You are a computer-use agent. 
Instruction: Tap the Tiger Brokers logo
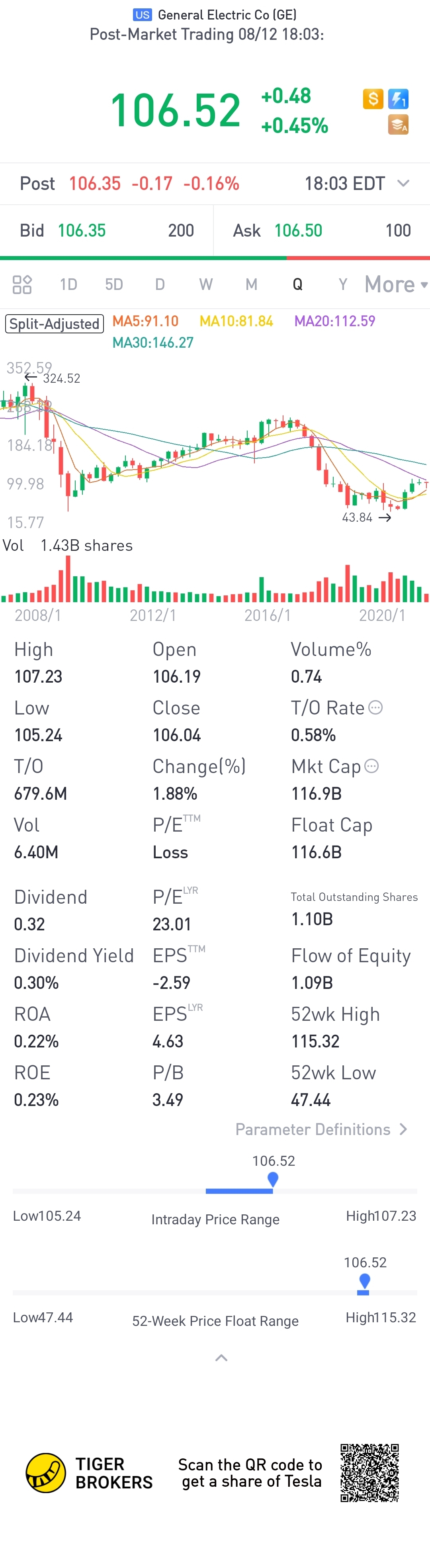tap(46, 1472)
